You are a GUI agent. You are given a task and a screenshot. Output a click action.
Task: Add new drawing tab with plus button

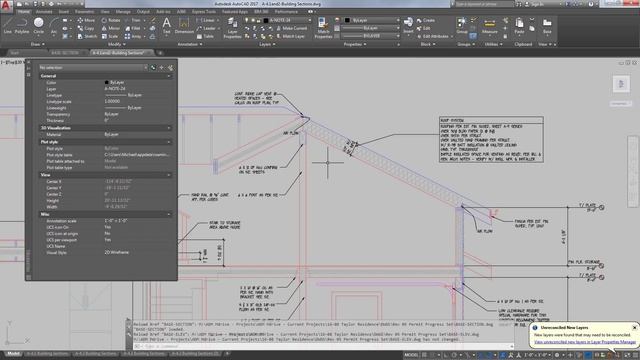(160, 53)
